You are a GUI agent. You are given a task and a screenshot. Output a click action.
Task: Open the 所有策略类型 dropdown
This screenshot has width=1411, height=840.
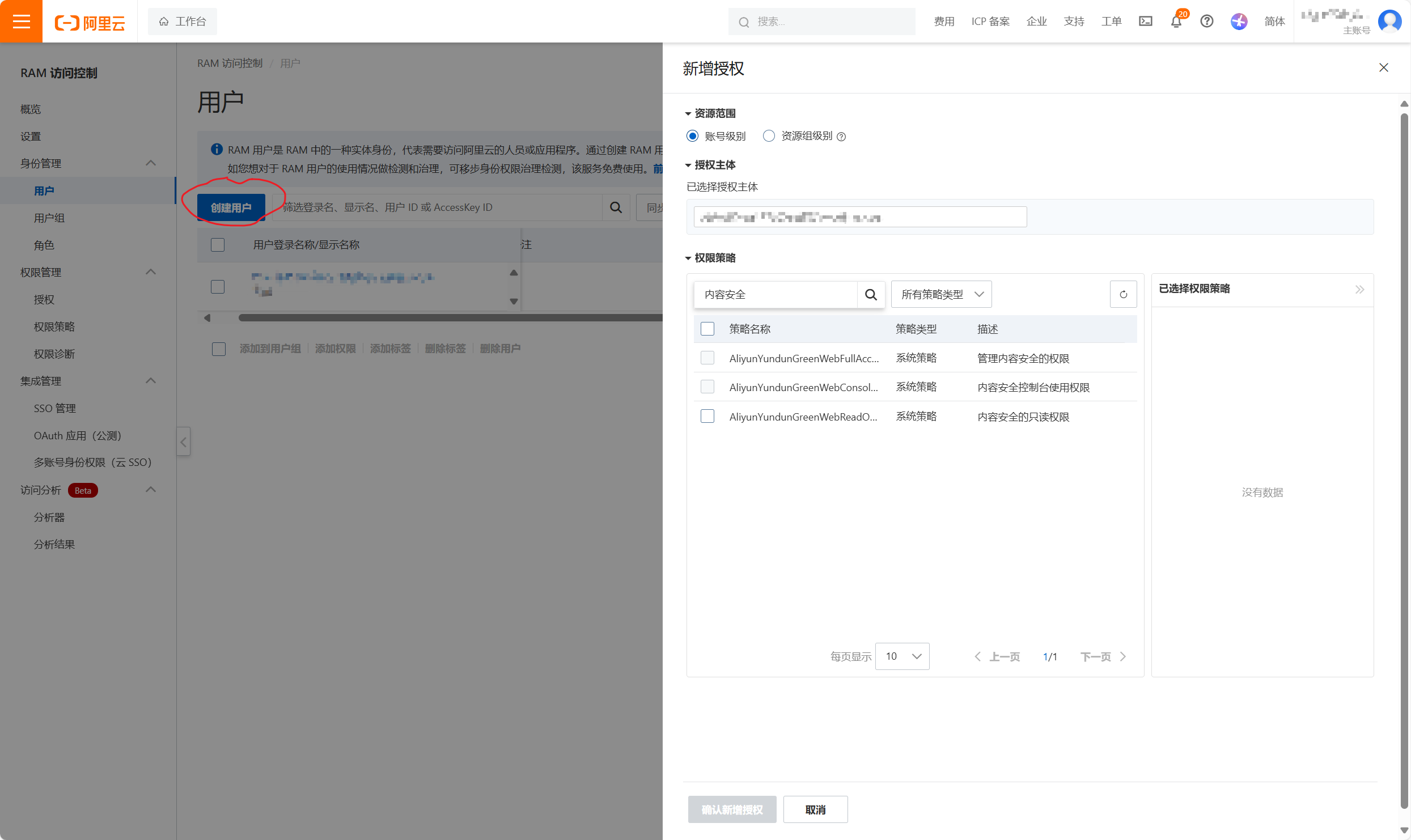tap(941, 294)
